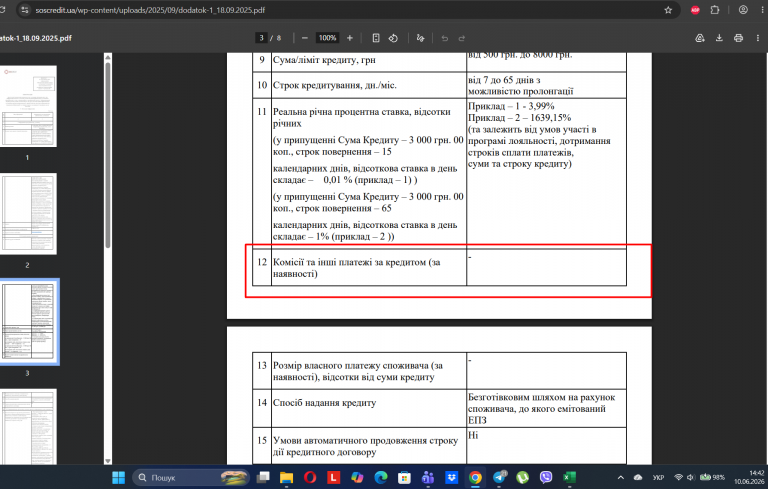Click the zoom in plus button
Screen dimensions: 768x489
350,38
